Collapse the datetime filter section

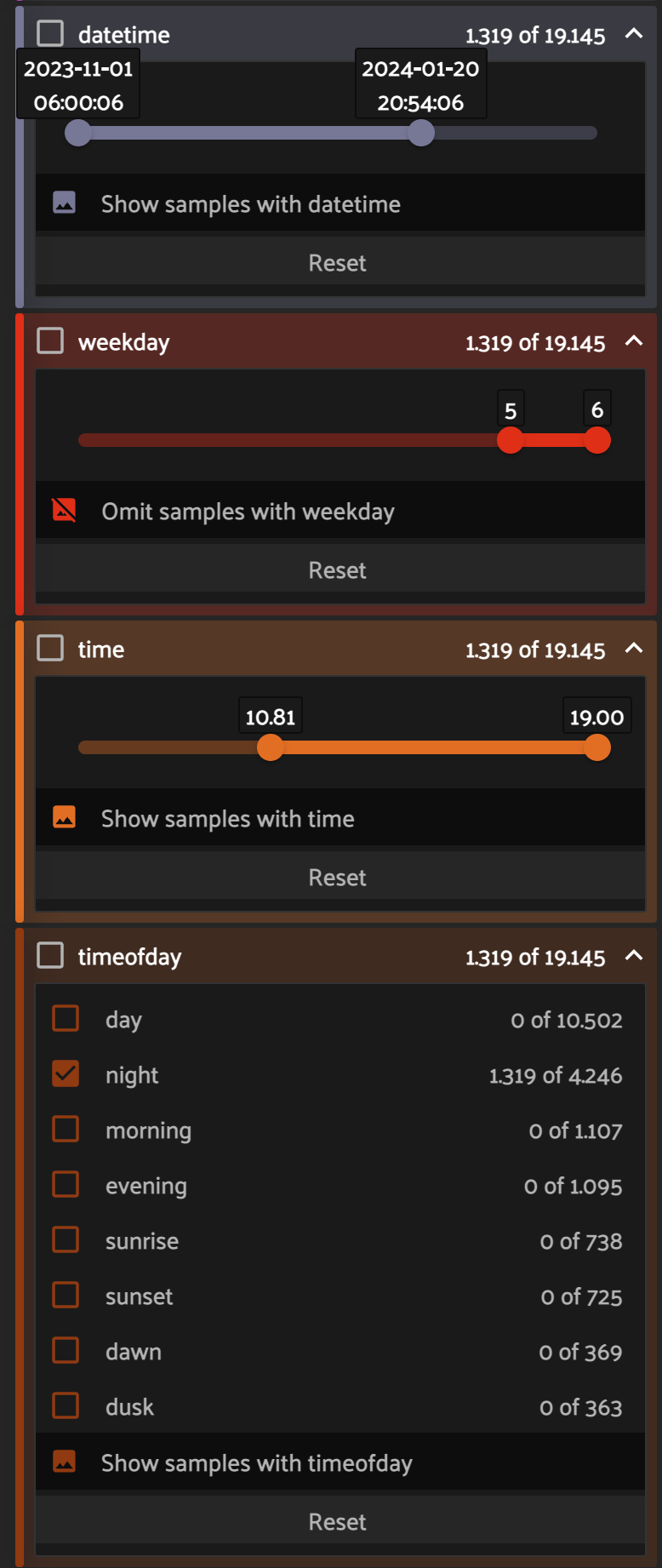634,34
